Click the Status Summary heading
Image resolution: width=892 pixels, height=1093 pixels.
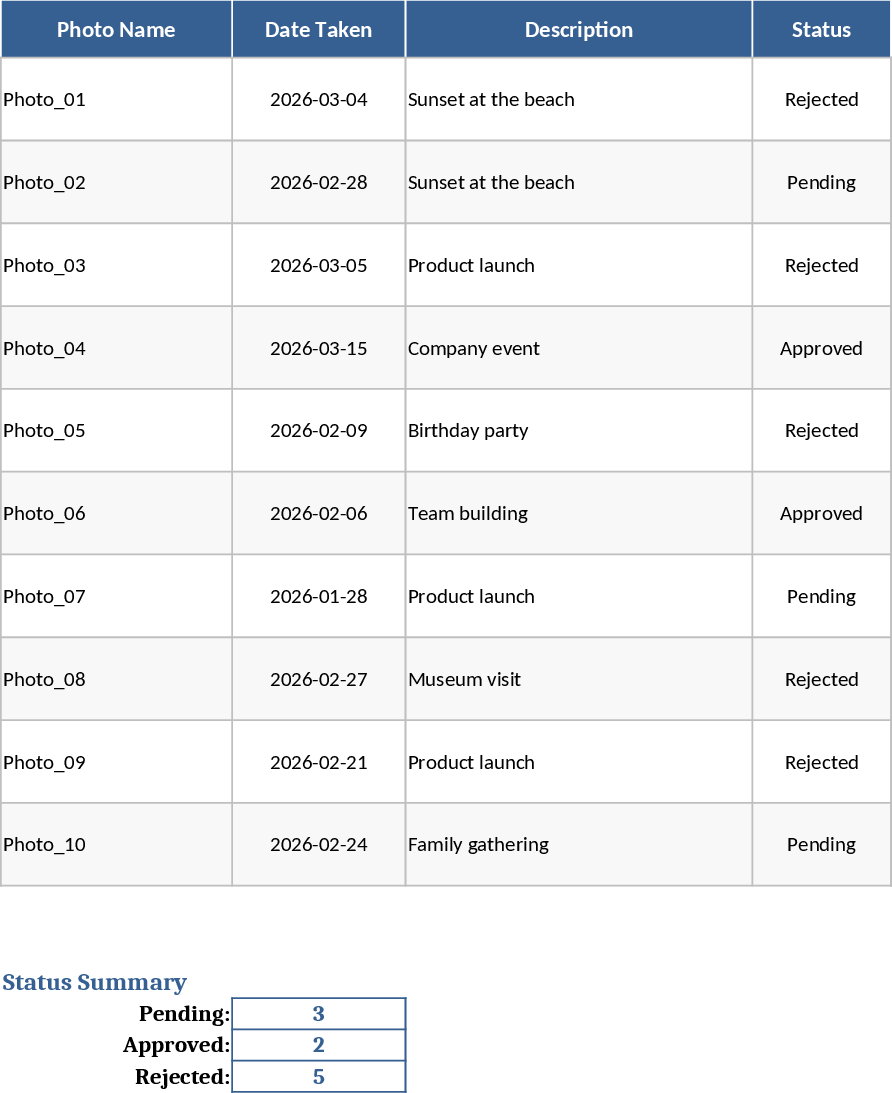[x=94, y=982]
